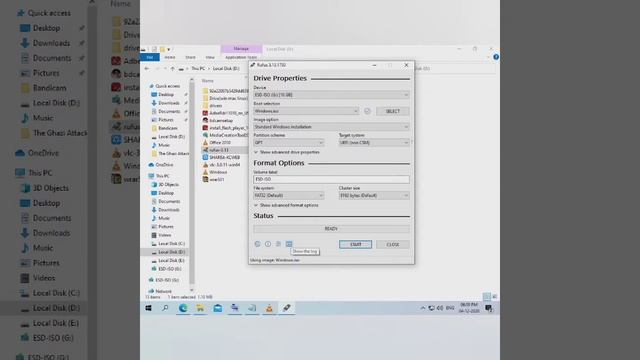
Task: Select The Ghazi Attack in sidebar
Action: tap(173, 153)
